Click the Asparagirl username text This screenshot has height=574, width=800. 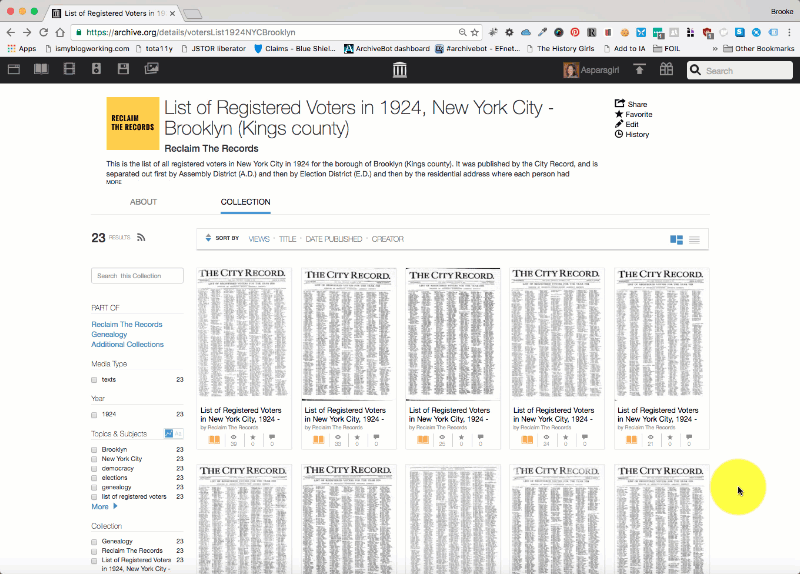pos(600,70)
